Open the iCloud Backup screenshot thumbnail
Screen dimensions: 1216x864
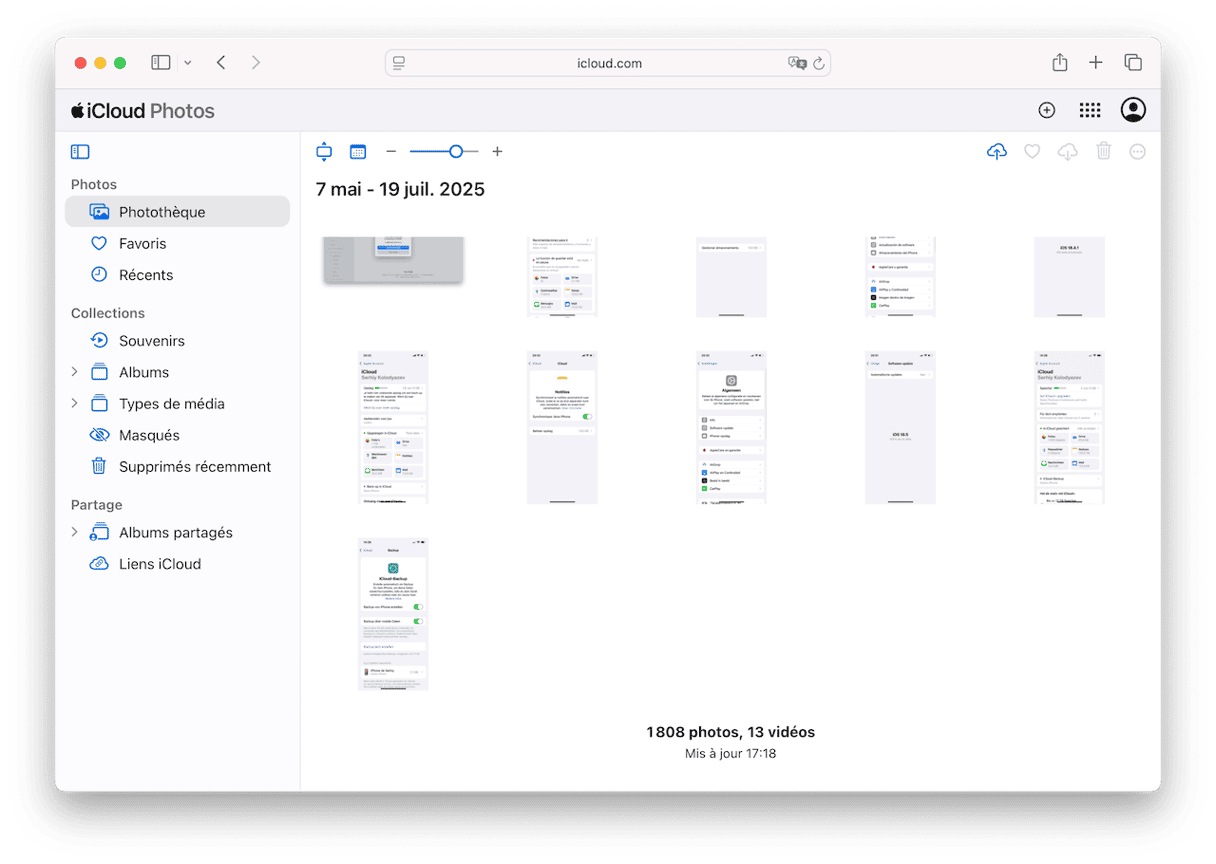(x=392, y=613)
